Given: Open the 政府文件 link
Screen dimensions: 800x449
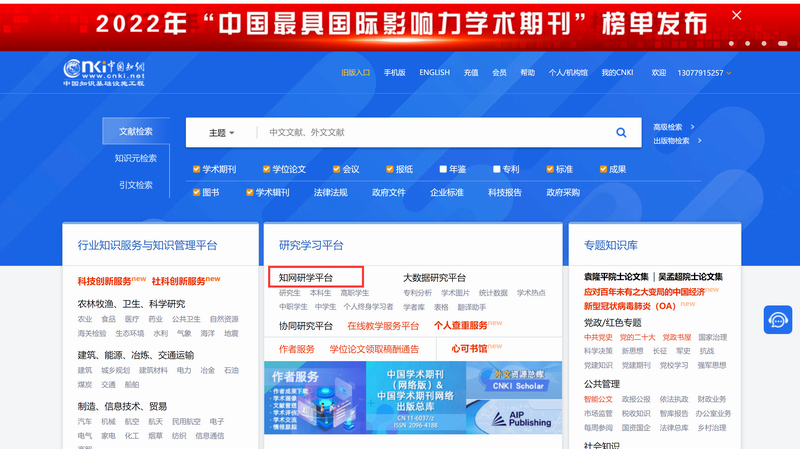Looking at the screenshot, I should click(x=389, y=192).
